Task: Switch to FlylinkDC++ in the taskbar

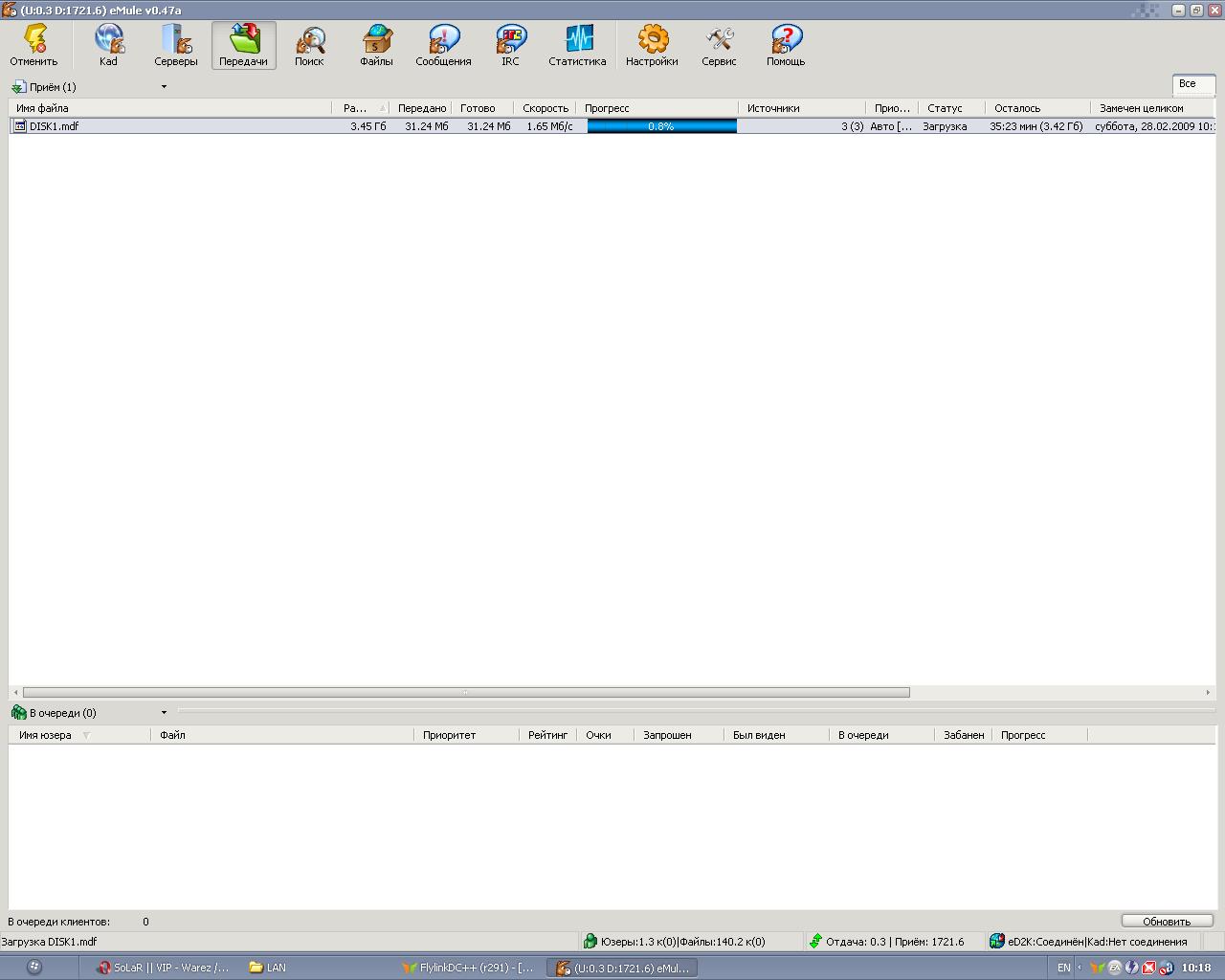Action: pos(468,968)
